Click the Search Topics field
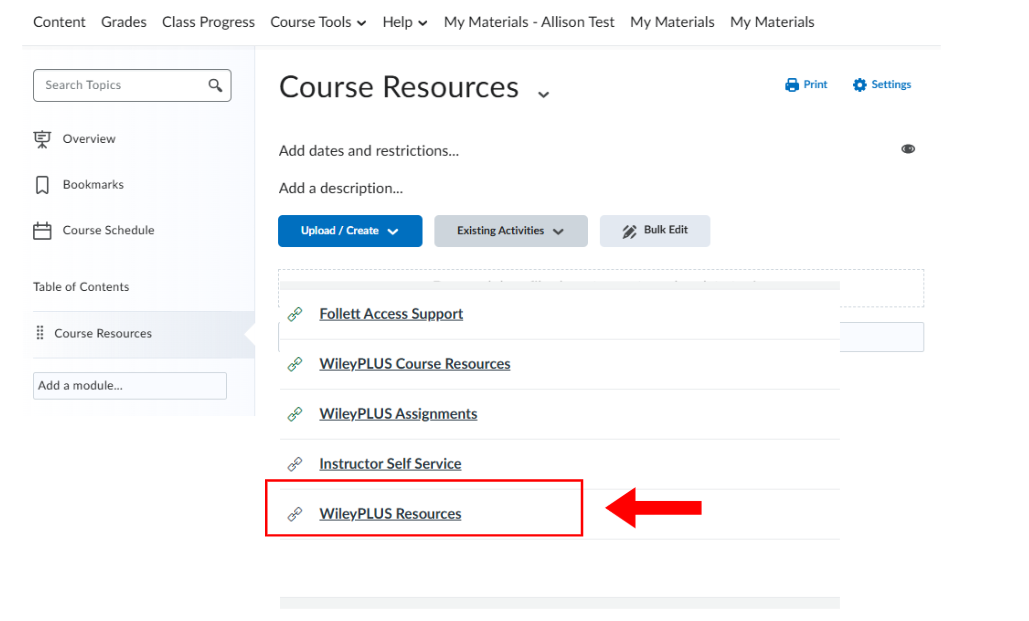Image resolution: width=1029 pixels, height=621 pixels. 132,85
